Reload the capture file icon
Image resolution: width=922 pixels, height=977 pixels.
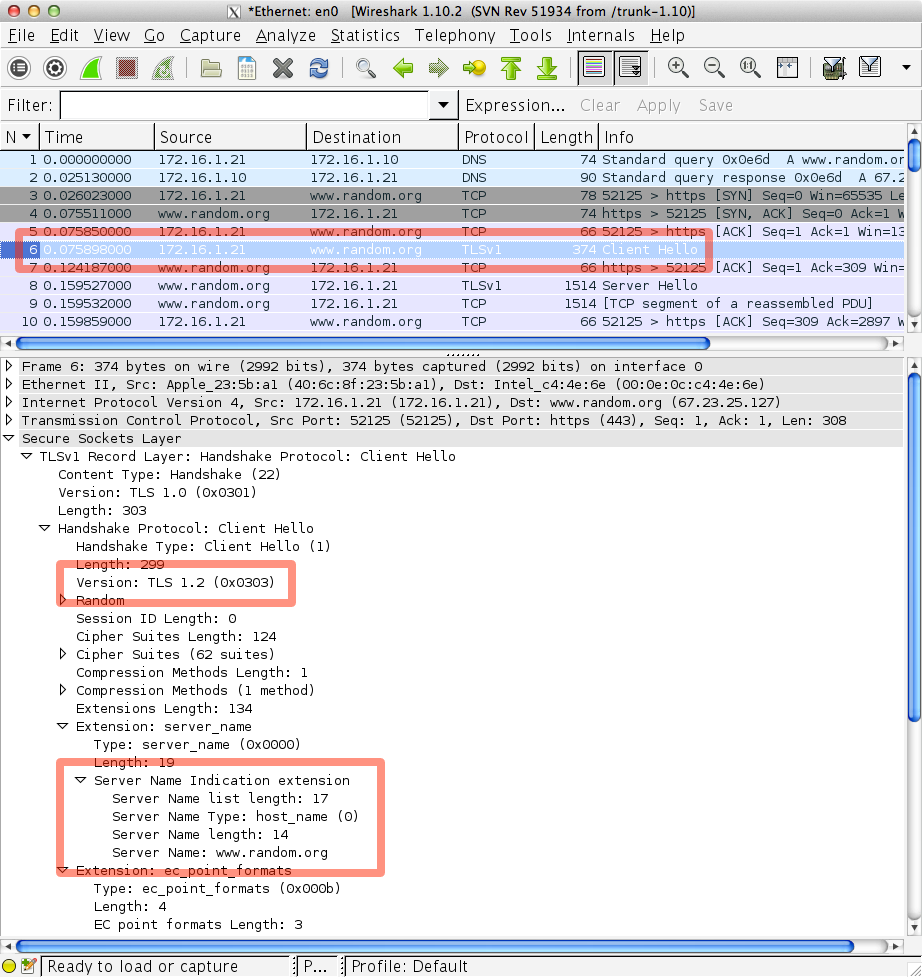click(x=319, y=68)
